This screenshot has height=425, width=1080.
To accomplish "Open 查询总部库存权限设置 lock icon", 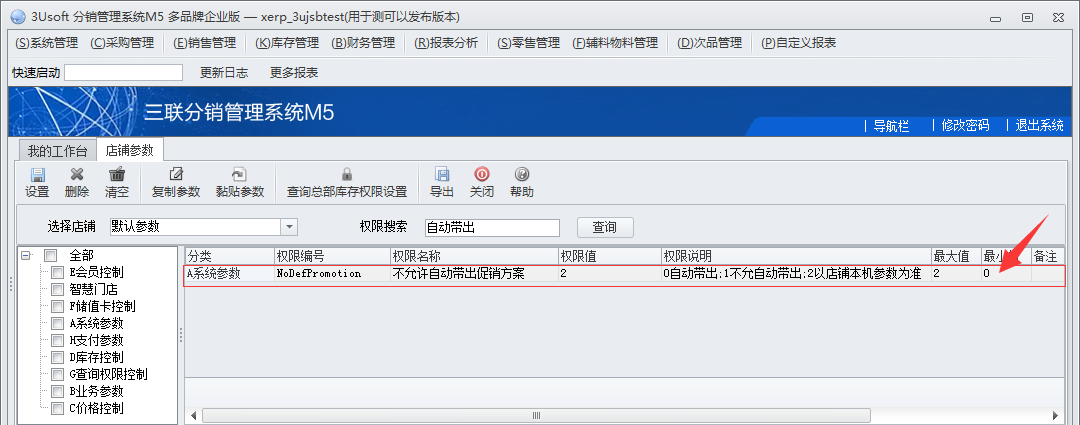I will (347, 175).
